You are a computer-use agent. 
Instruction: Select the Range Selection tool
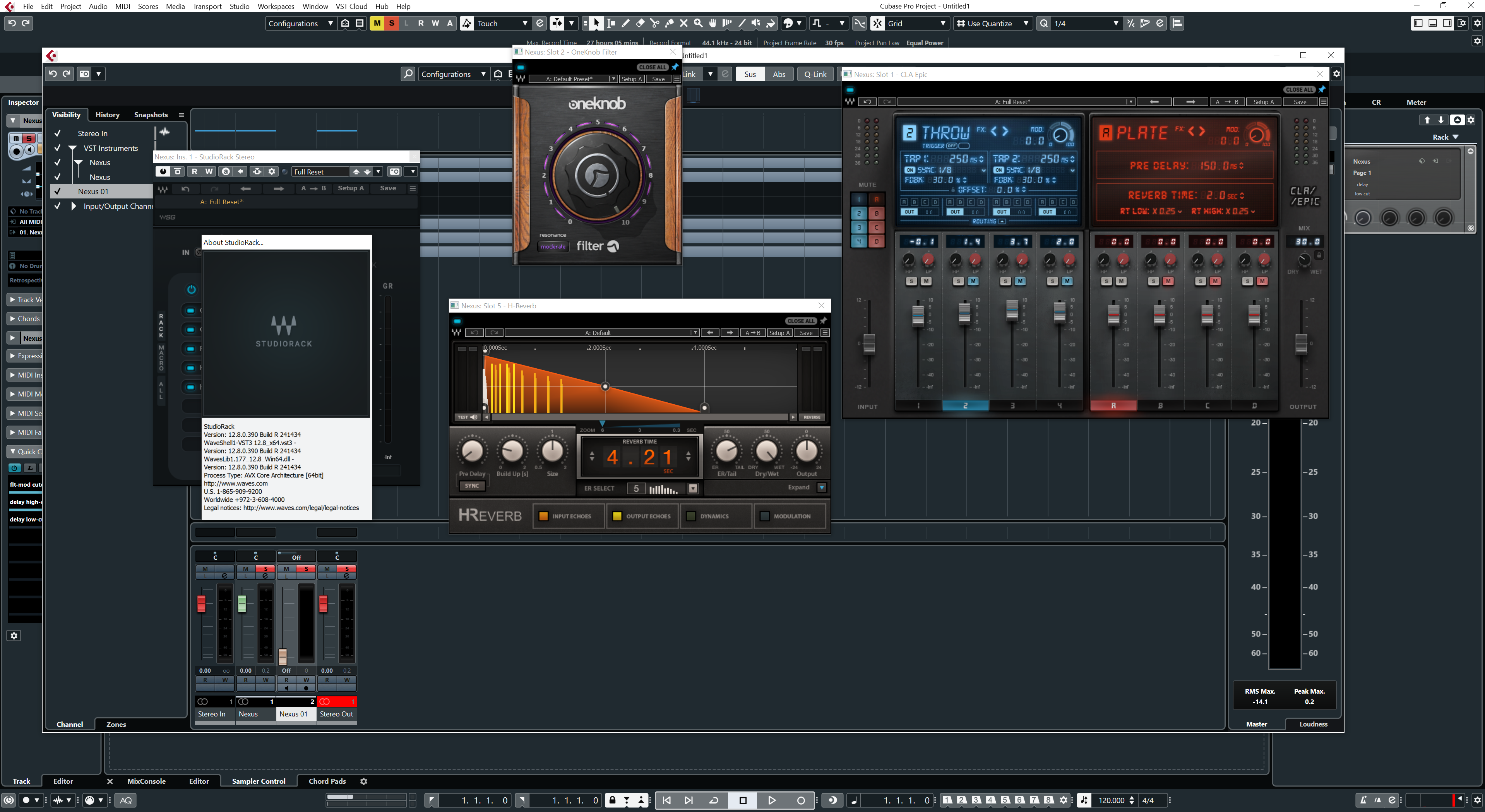(611, 23)
